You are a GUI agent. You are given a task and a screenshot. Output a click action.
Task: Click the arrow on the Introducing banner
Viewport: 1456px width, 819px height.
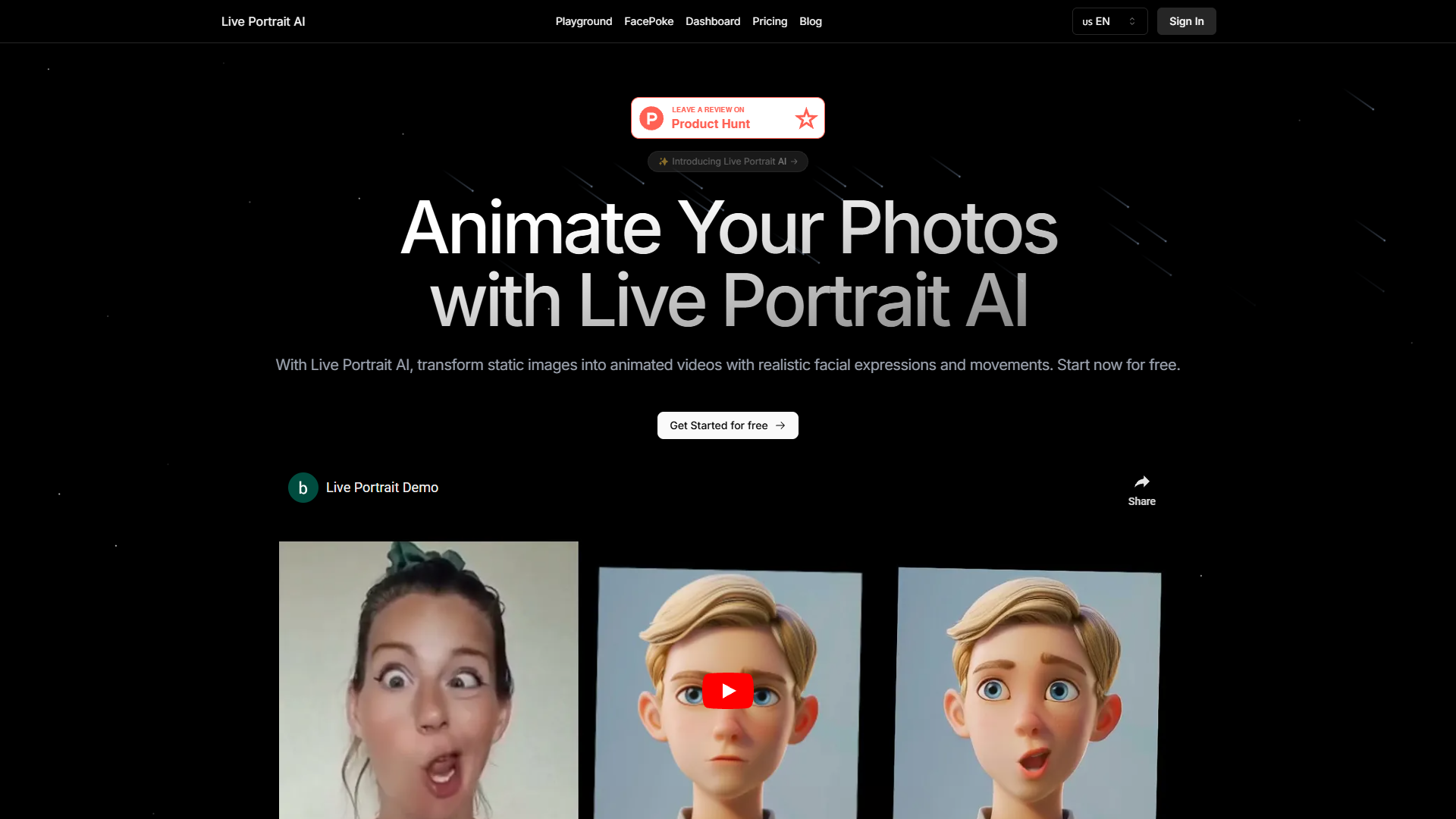coord(794,161)
